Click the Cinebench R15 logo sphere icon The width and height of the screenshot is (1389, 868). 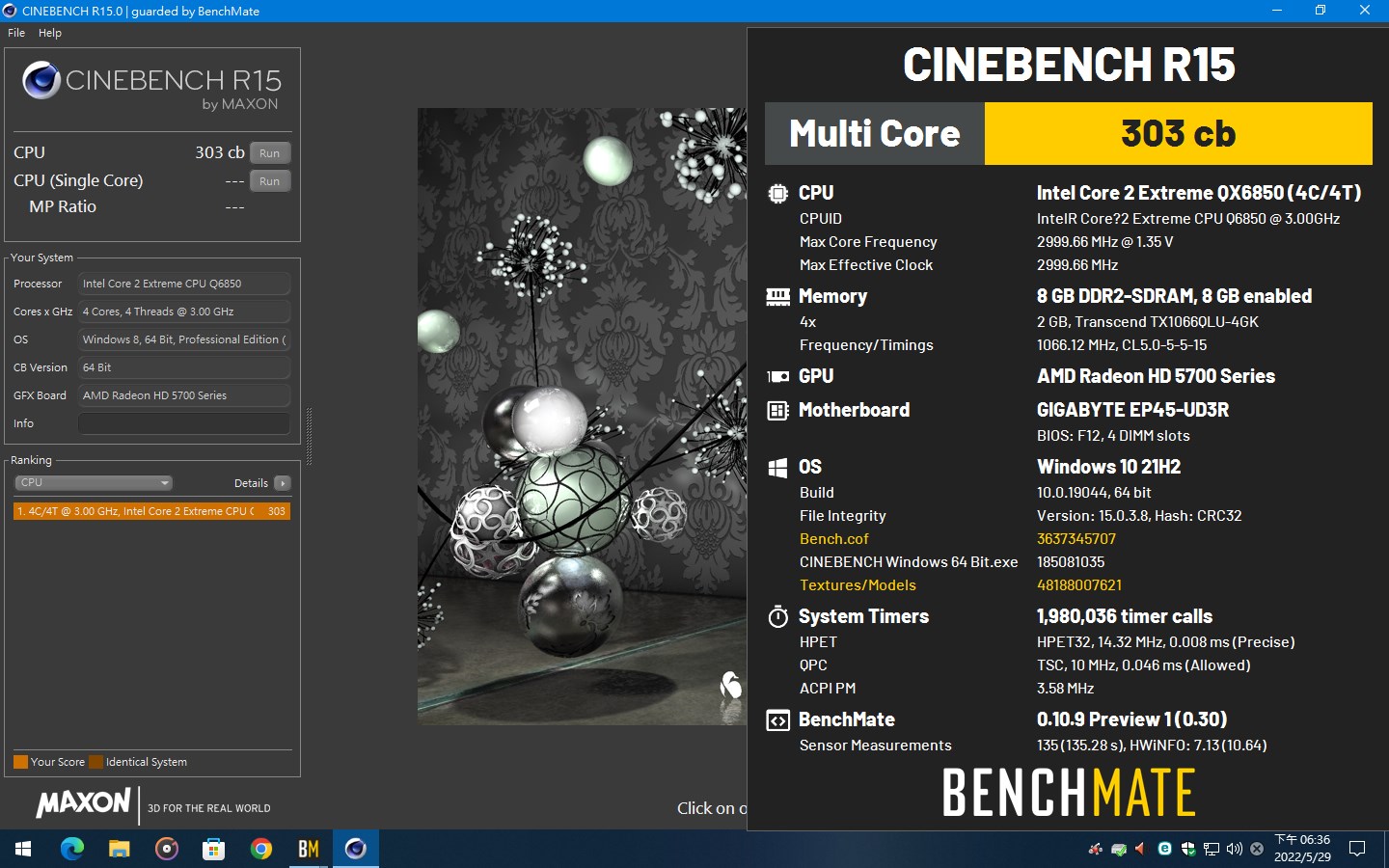pos(41,80)
